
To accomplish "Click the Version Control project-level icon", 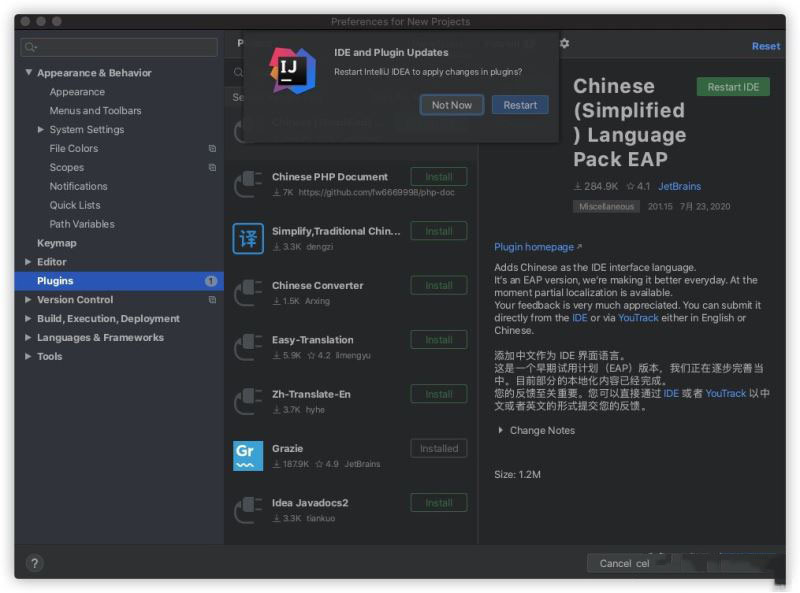I will (212, 300).
